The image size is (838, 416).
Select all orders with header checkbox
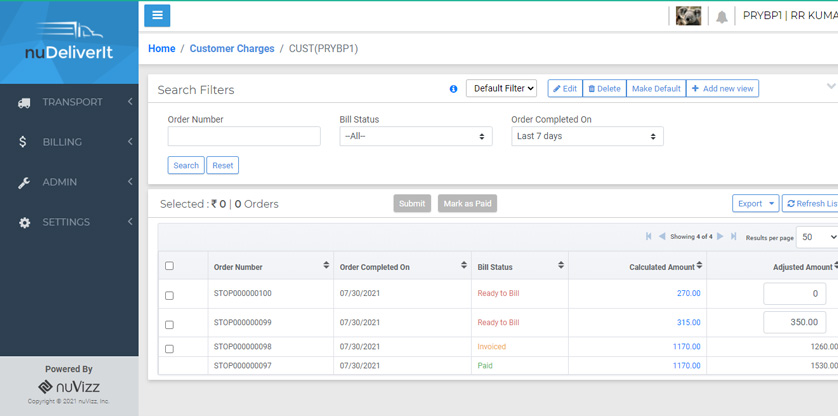click(x=169, y=266)
